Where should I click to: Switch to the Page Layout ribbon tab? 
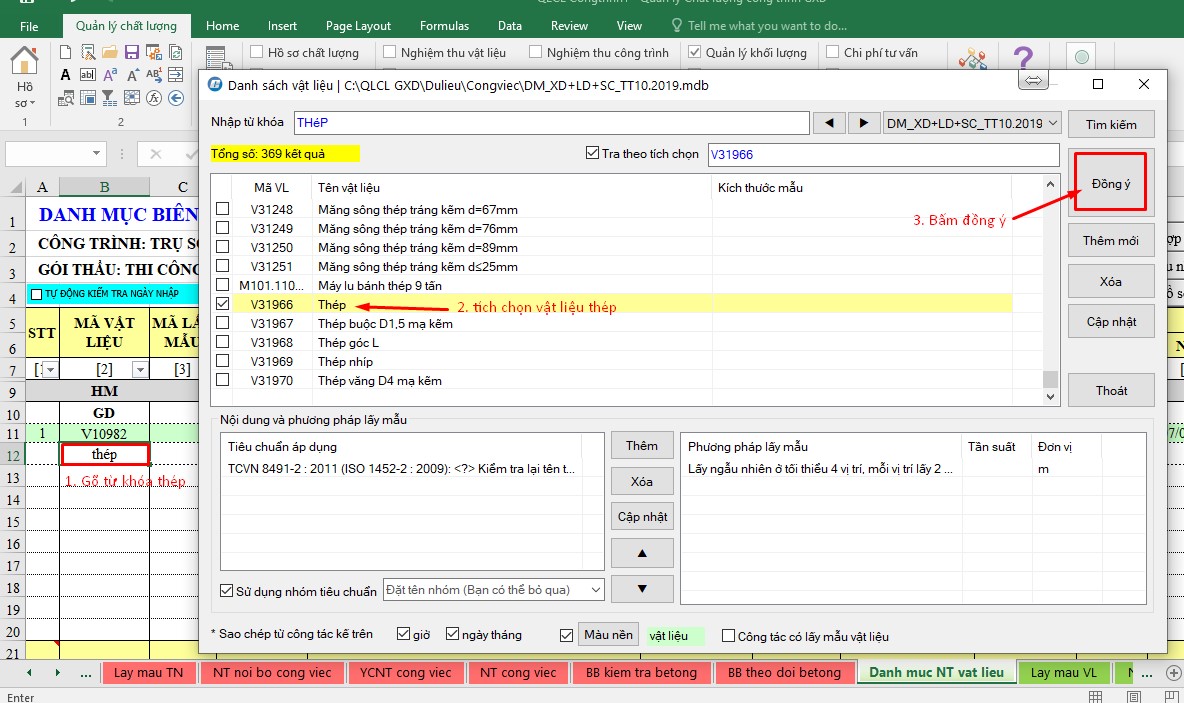(358, 26)
